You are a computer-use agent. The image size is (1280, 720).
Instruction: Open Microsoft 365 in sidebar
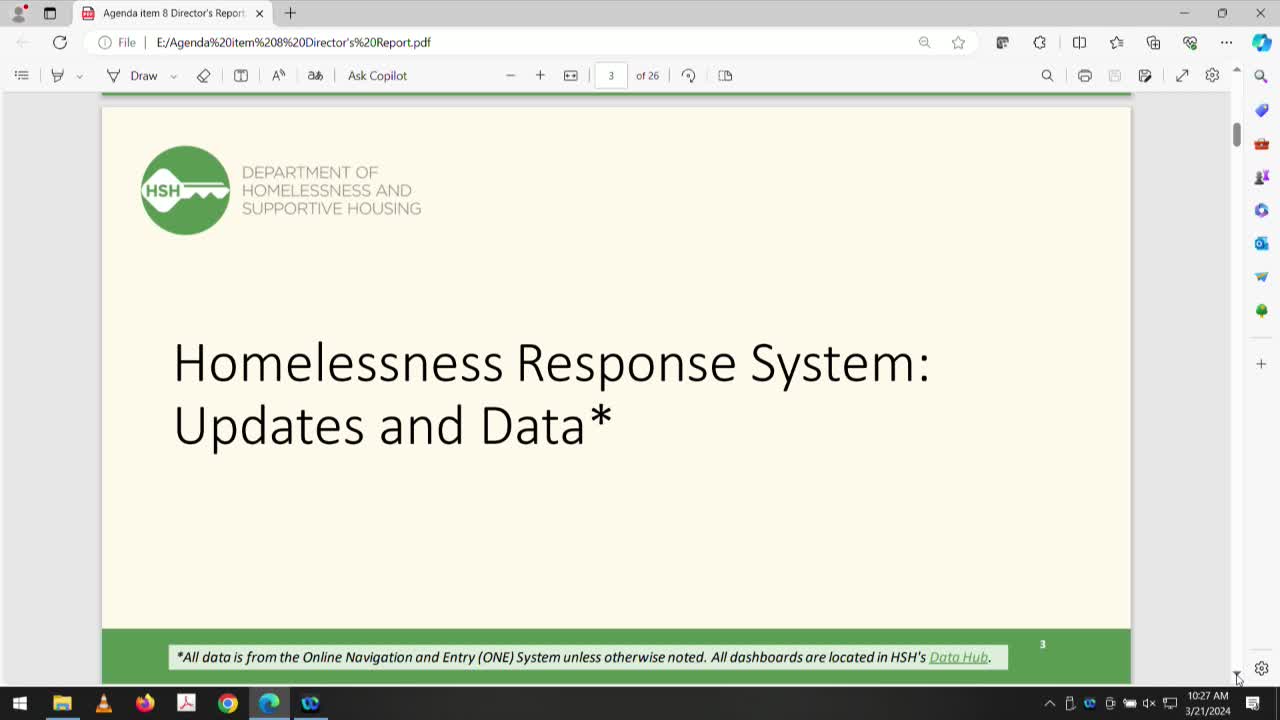click(x=1261, y=210)
